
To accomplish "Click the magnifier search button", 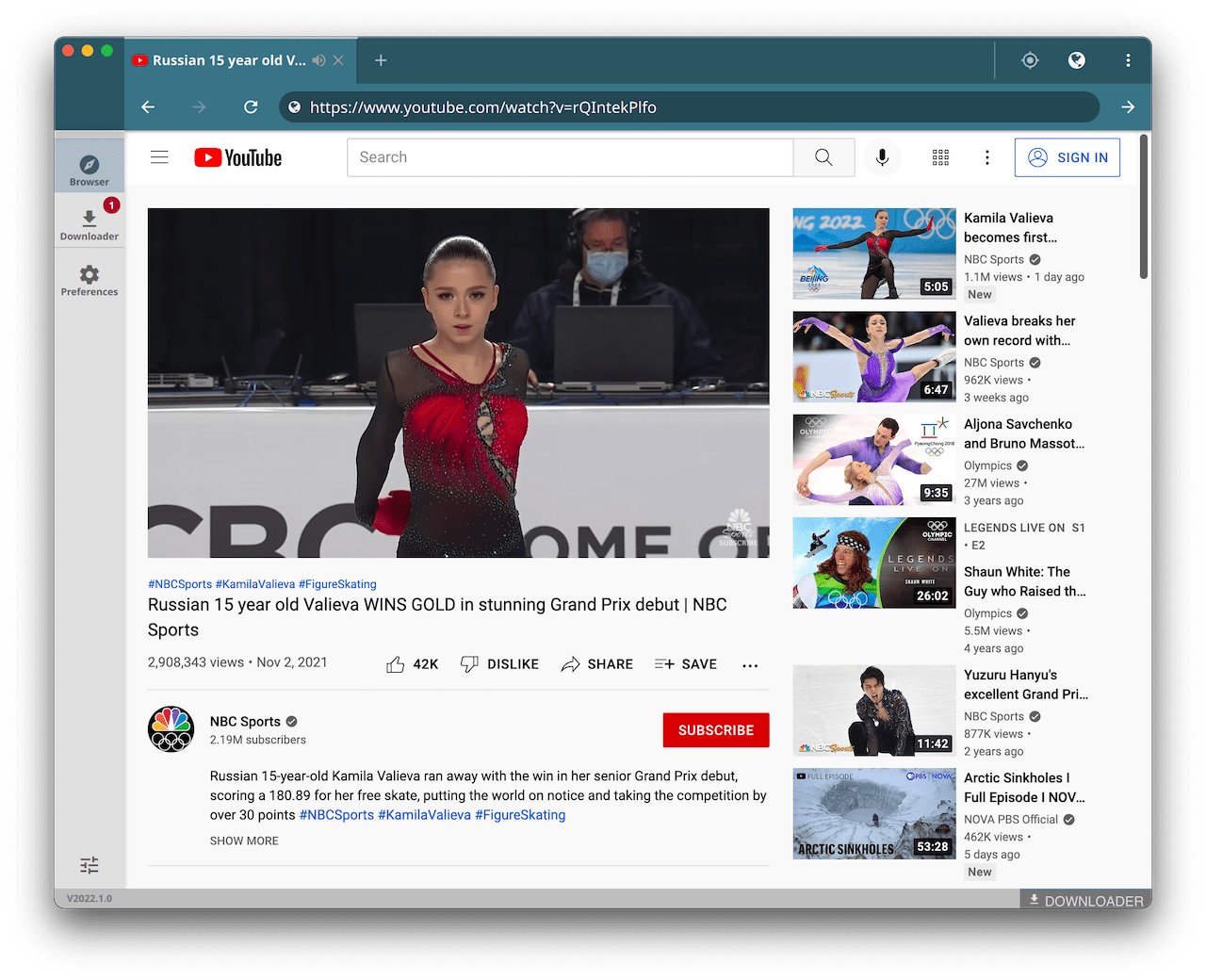I will (823, 157).
